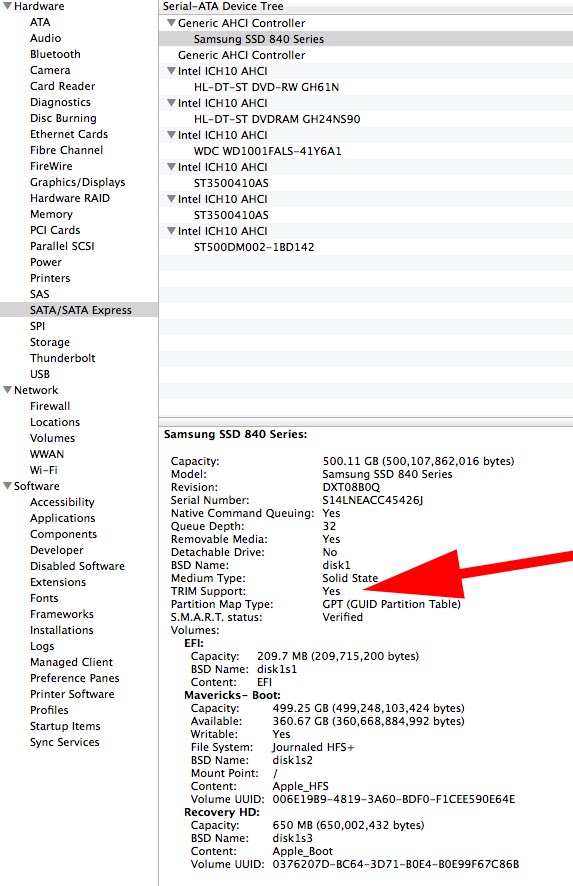Select Memory in the sidebar
The width and height of the screenshot is (573, 886).
pos(51,214)
